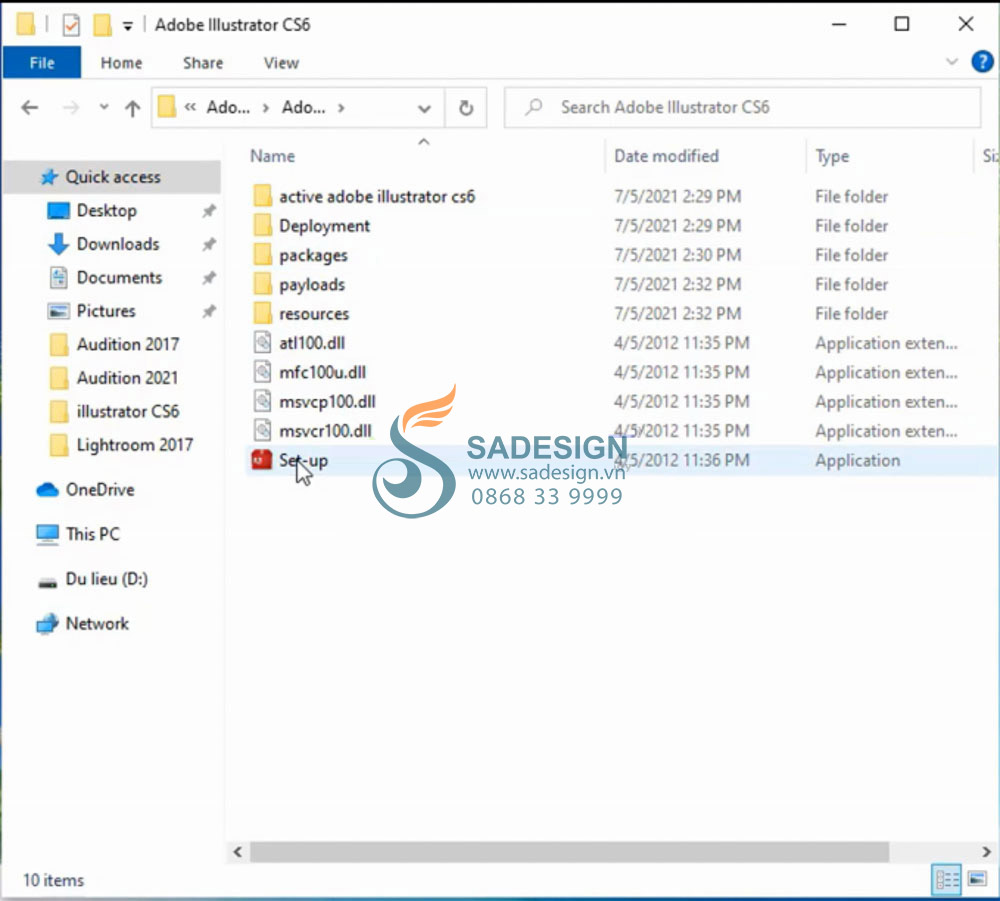Viewport: 1000px width, 901px height.
Task: Click the mfc100u.dll file icon
Action: click(262, 372)
